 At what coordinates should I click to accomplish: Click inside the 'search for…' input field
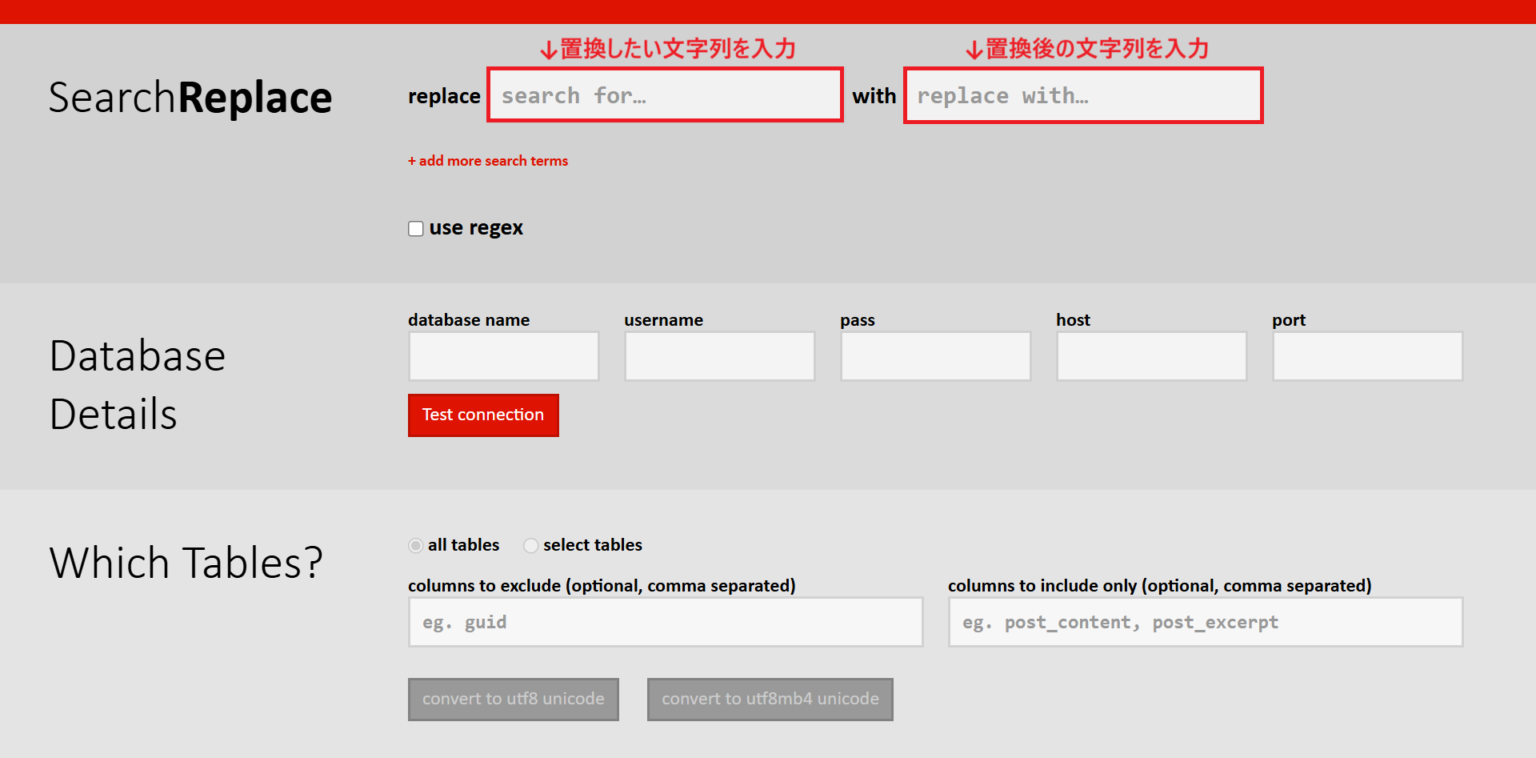664,94
